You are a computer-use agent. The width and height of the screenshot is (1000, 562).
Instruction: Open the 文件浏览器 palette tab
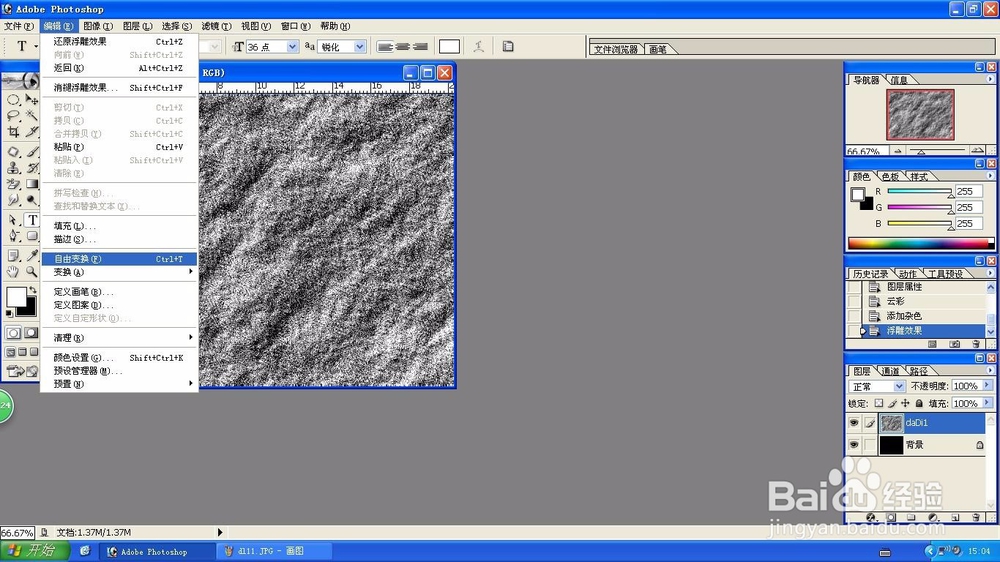point(616,49)
